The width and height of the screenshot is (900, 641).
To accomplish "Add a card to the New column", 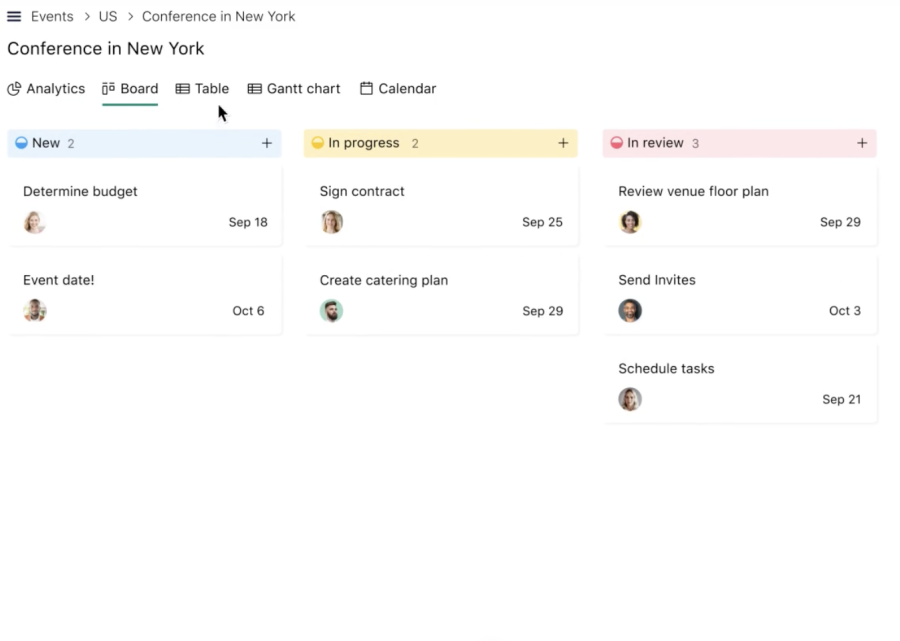I will click(267, 143).
